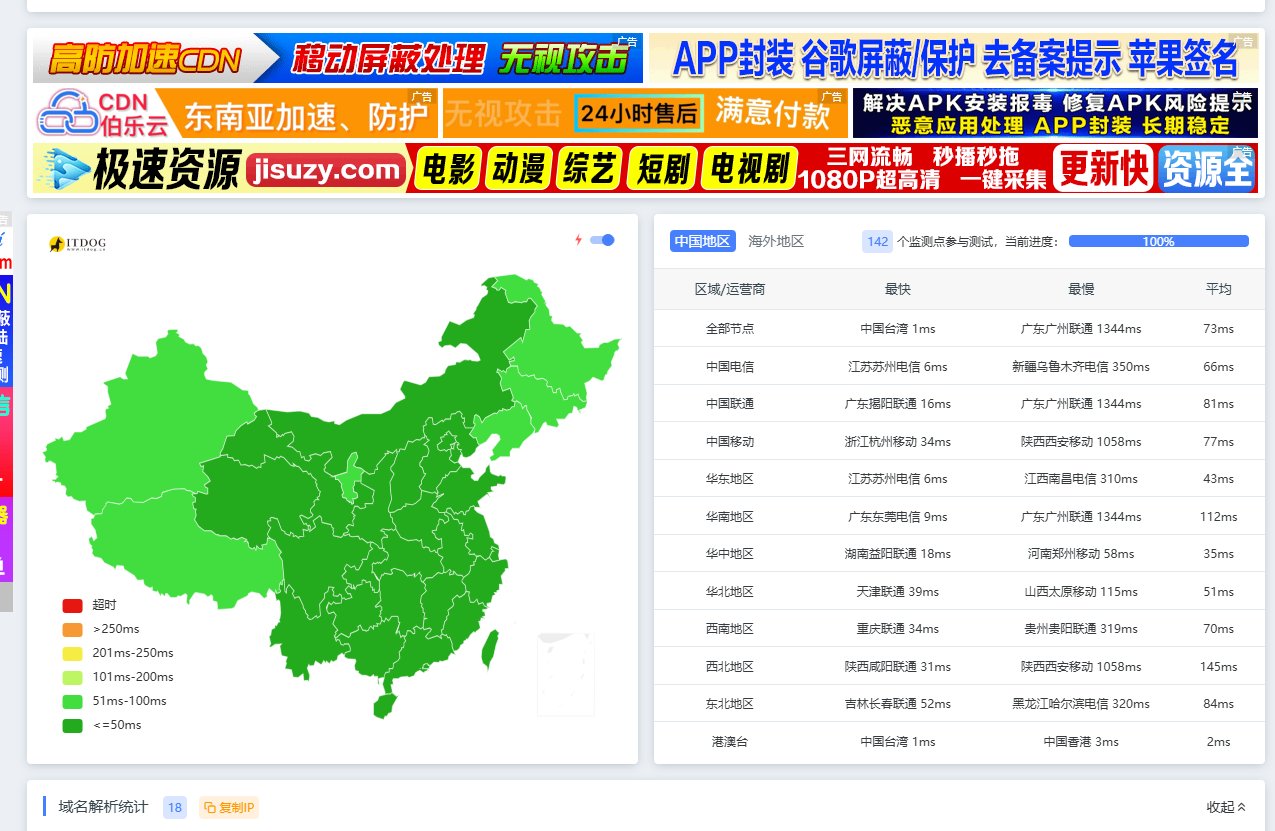Click Taiwan island on the map

pos(490,648)
